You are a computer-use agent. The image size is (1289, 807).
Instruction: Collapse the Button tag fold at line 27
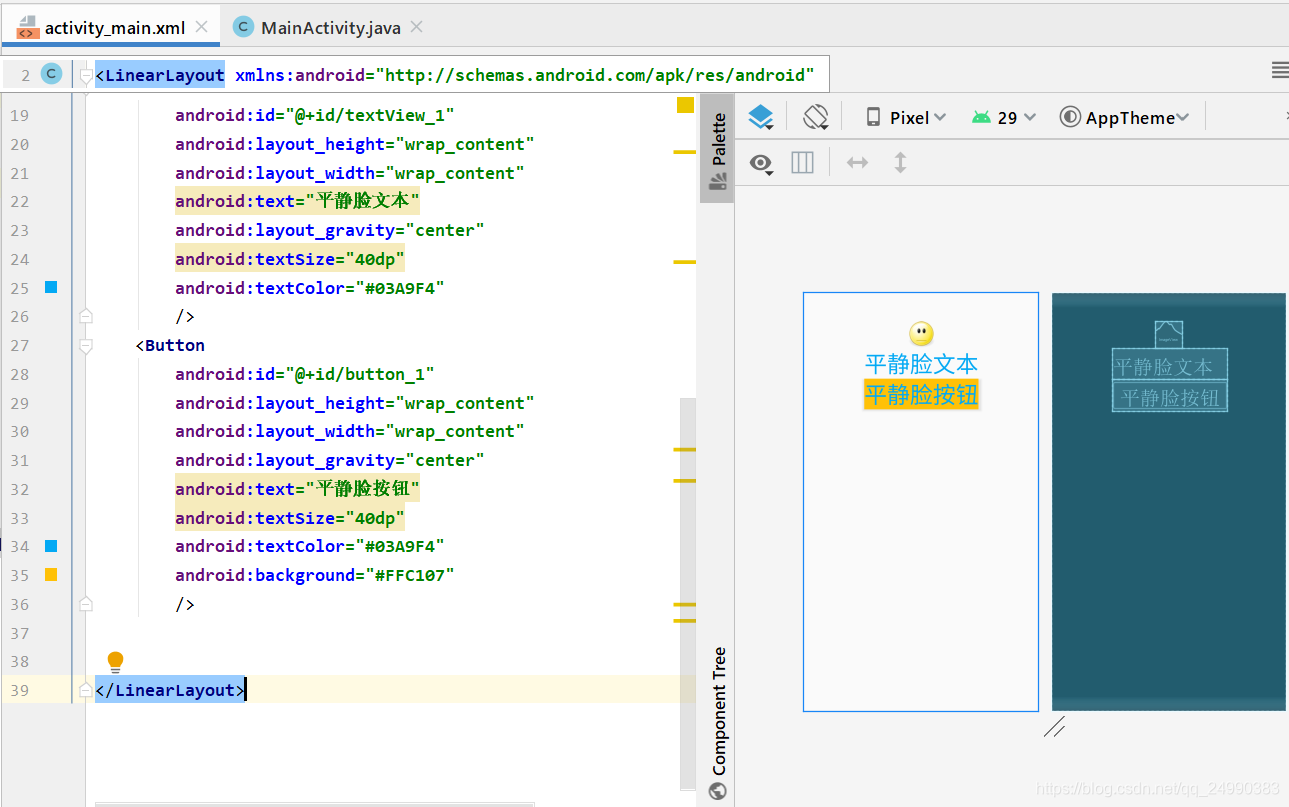(x=86, y=345)
